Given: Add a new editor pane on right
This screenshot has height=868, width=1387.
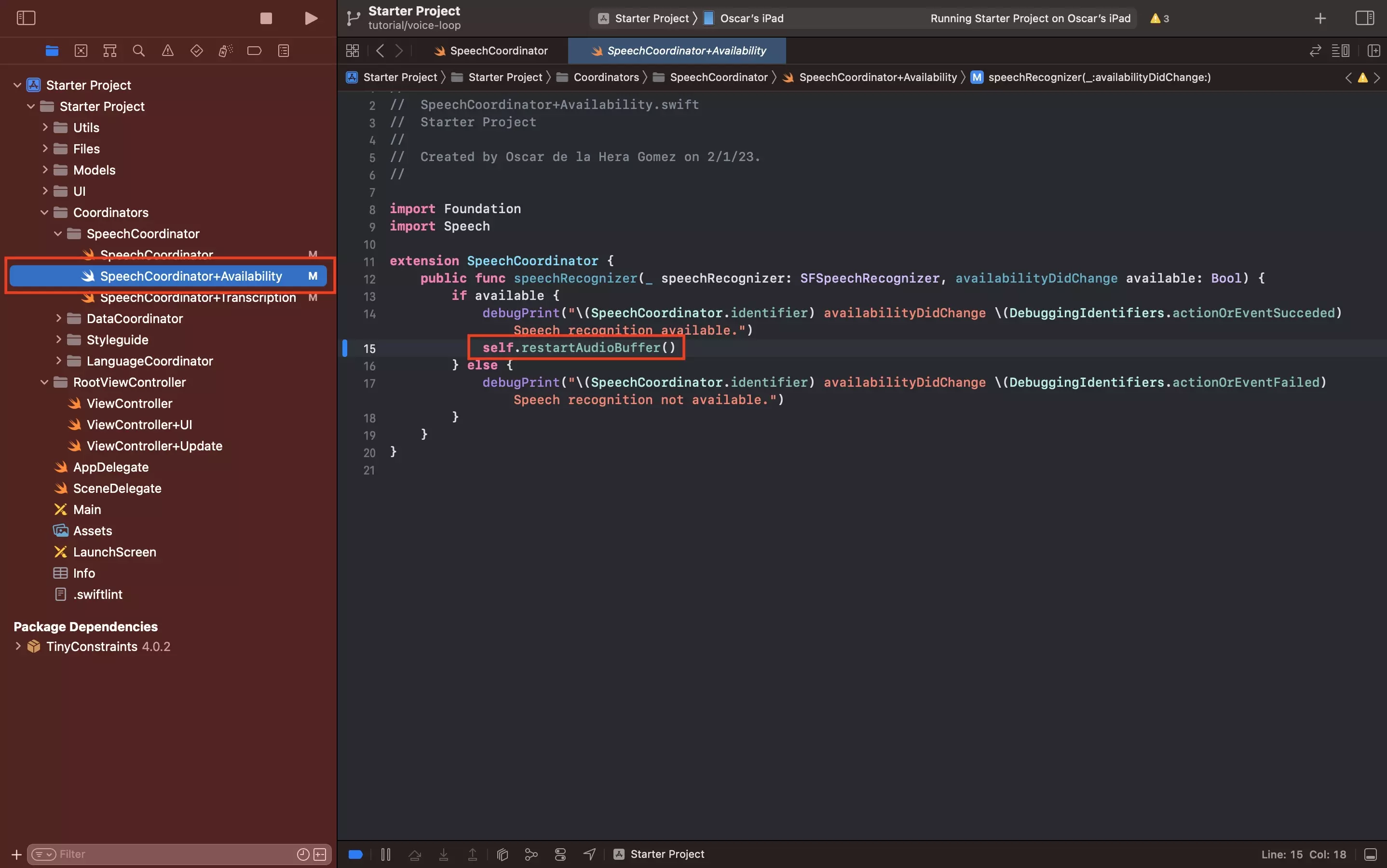Looking at the screenshot, I should pos(1374,51).
